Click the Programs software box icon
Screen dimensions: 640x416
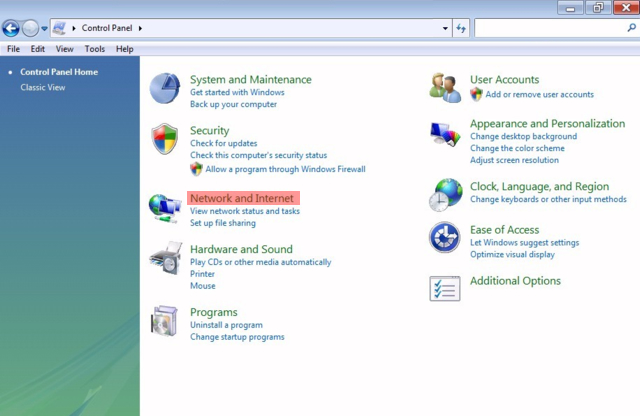(x=164, y=321)
